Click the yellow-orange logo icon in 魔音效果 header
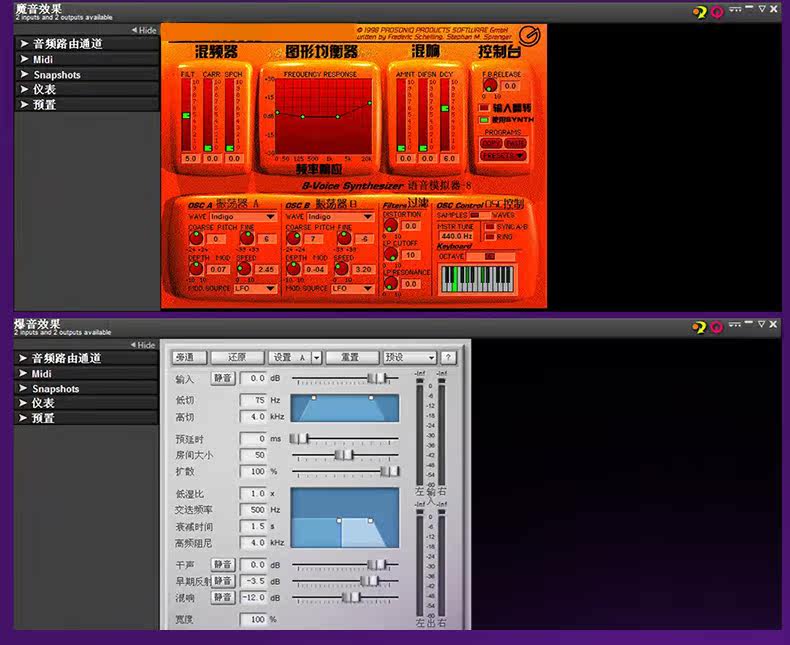790x645 pixels. tap(699, 12)
